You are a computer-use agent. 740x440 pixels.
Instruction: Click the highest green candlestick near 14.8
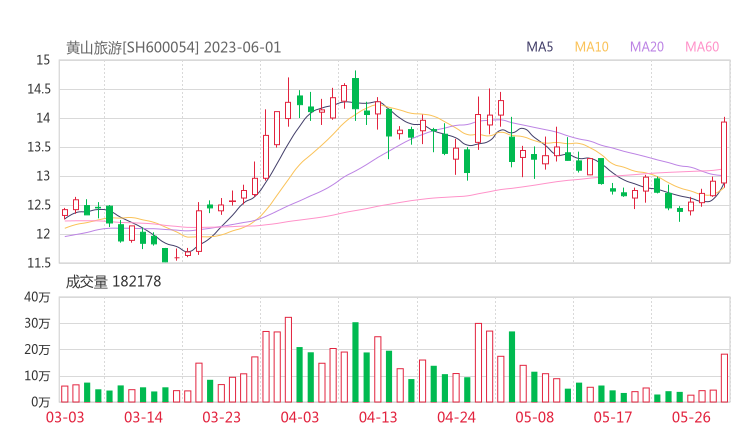point(355,93)
